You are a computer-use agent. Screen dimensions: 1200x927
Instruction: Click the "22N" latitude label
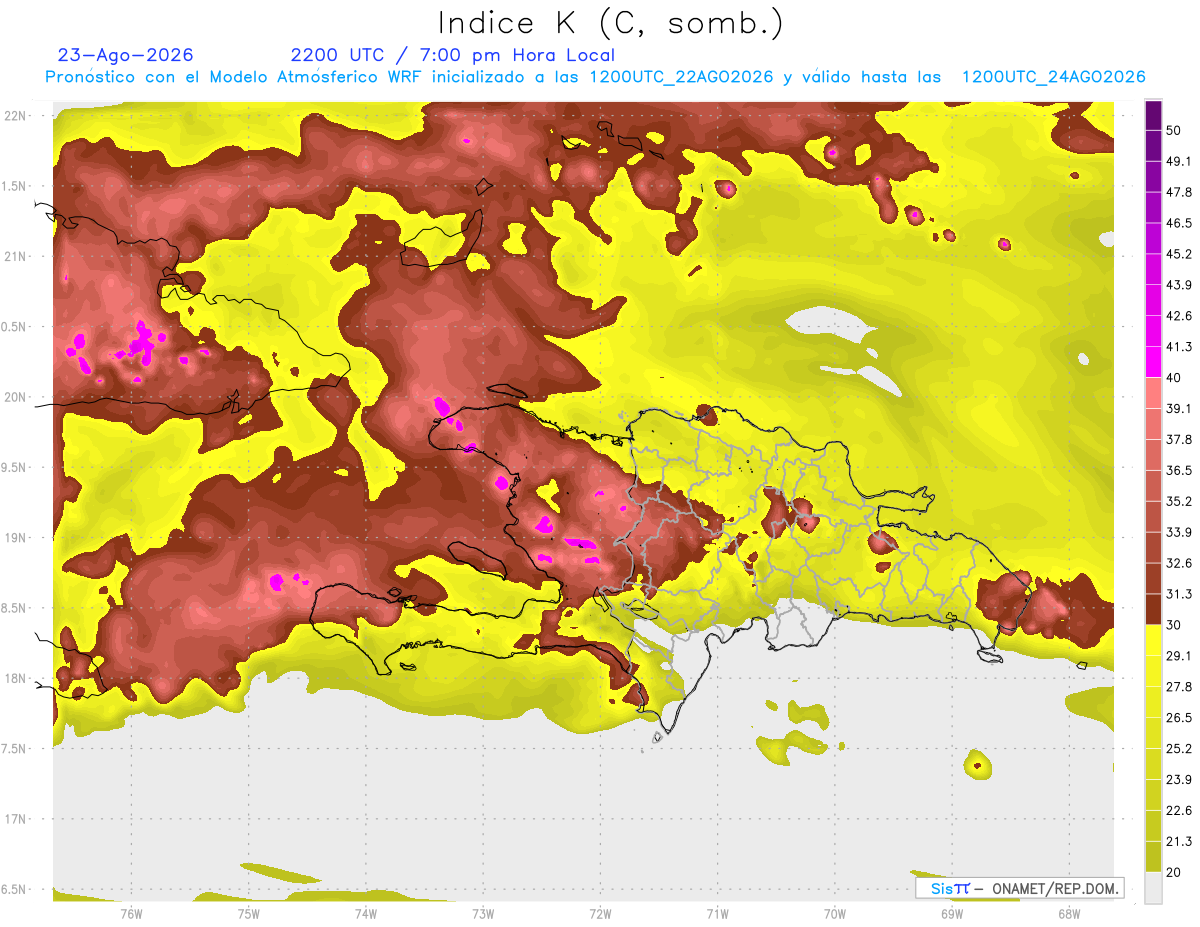point(17,116)
